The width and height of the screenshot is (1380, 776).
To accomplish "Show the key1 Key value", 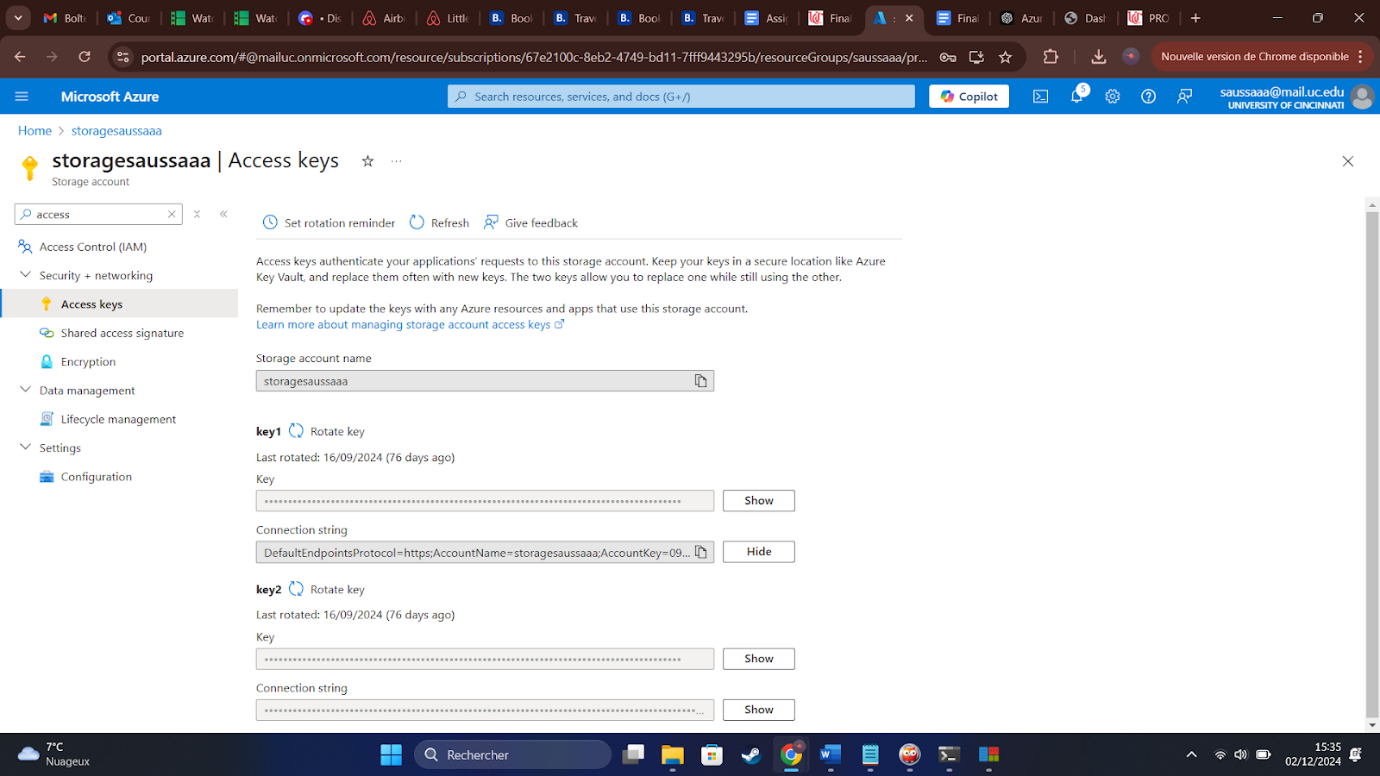I will (x=759, y=500).
